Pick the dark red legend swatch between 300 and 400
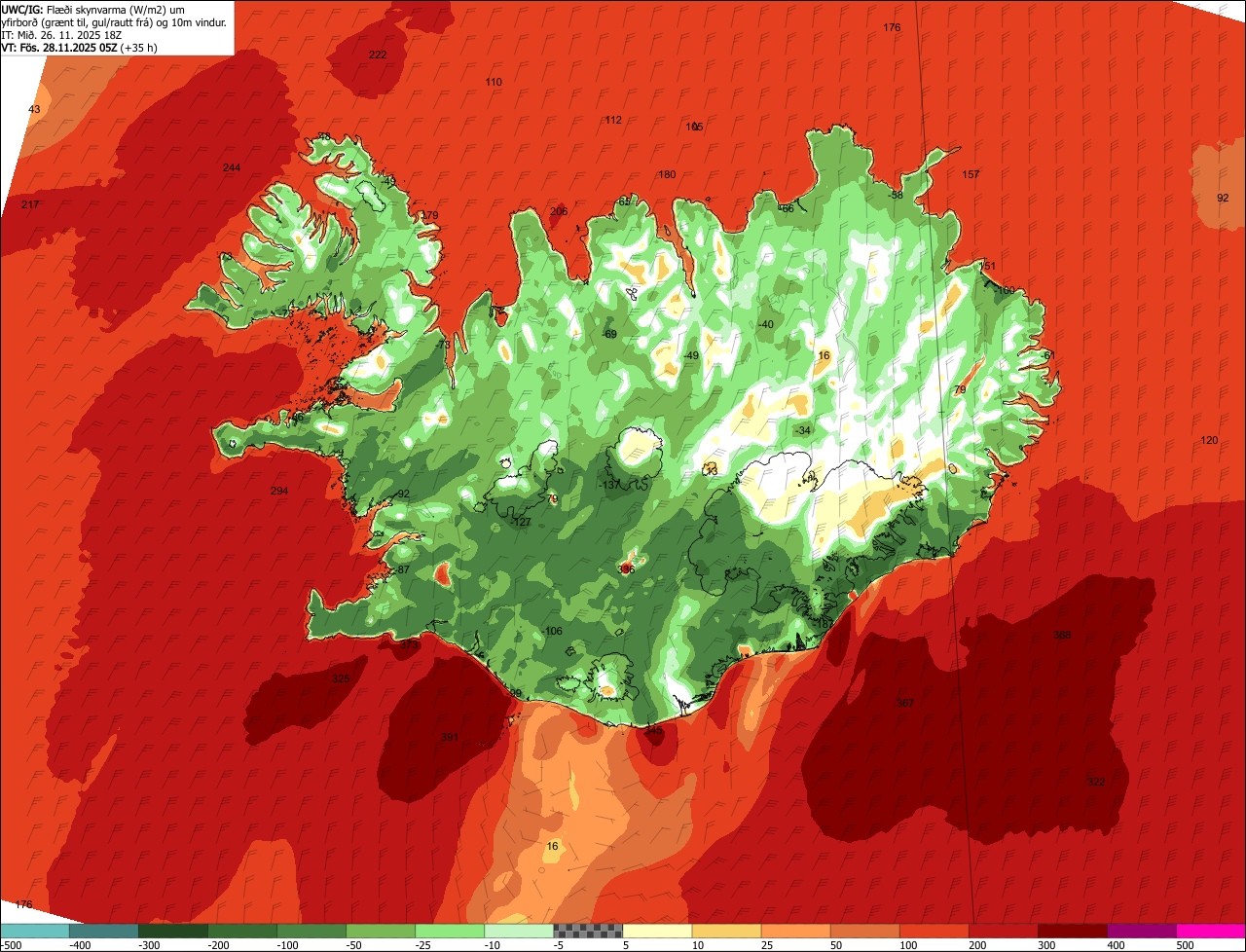 point(1073,931)
